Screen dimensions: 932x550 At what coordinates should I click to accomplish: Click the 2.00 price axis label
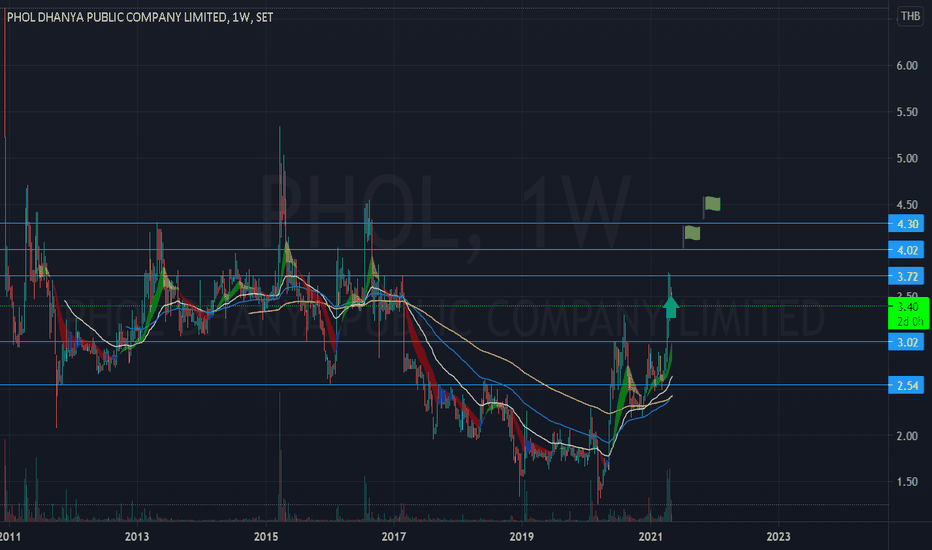pyautogui.click(x=906, y=436)
